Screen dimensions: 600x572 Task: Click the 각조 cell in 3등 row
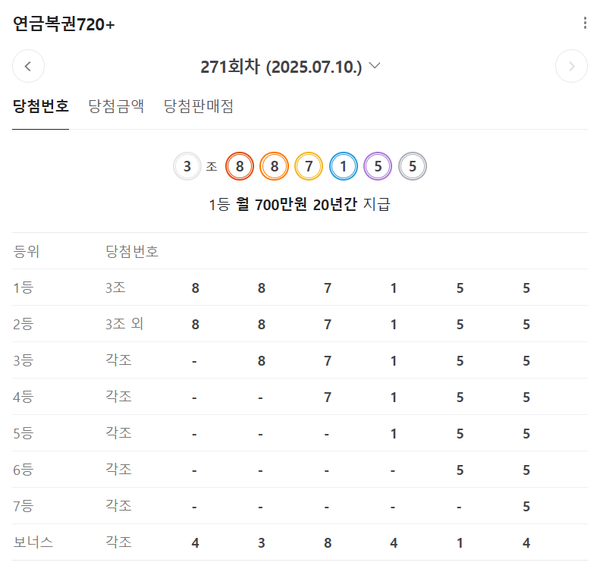(x=118, y=360)
